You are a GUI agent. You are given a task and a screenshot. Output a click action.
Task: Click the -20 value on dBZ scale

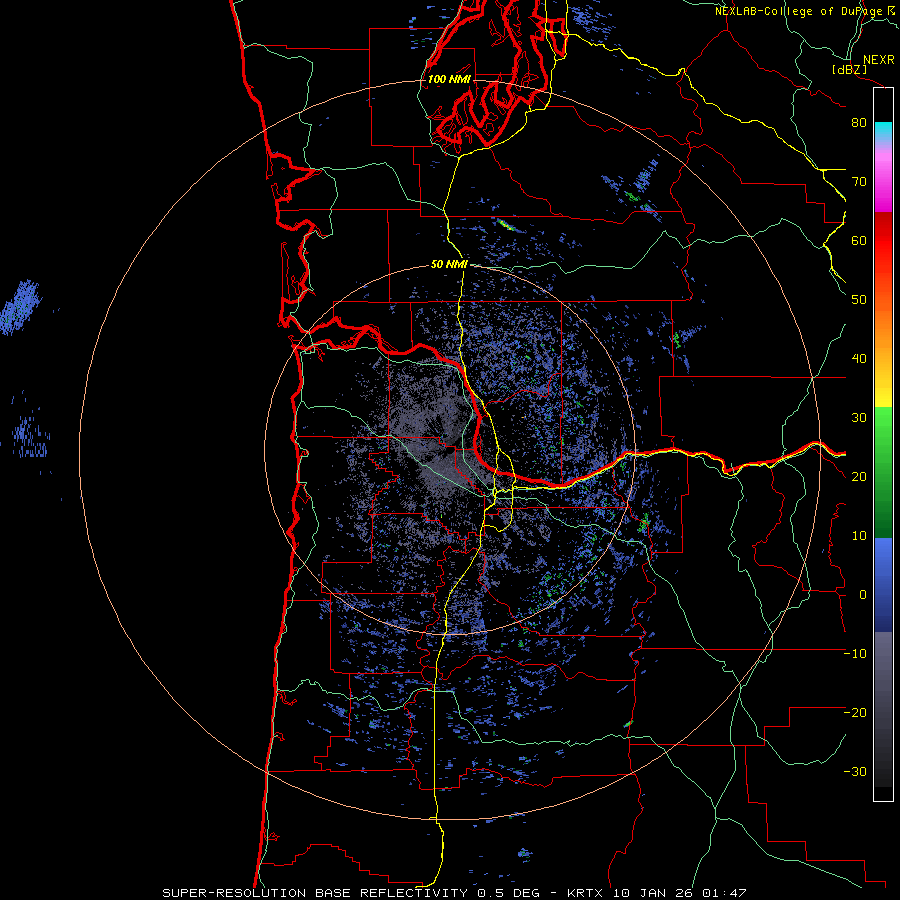[x=855, y=712]
